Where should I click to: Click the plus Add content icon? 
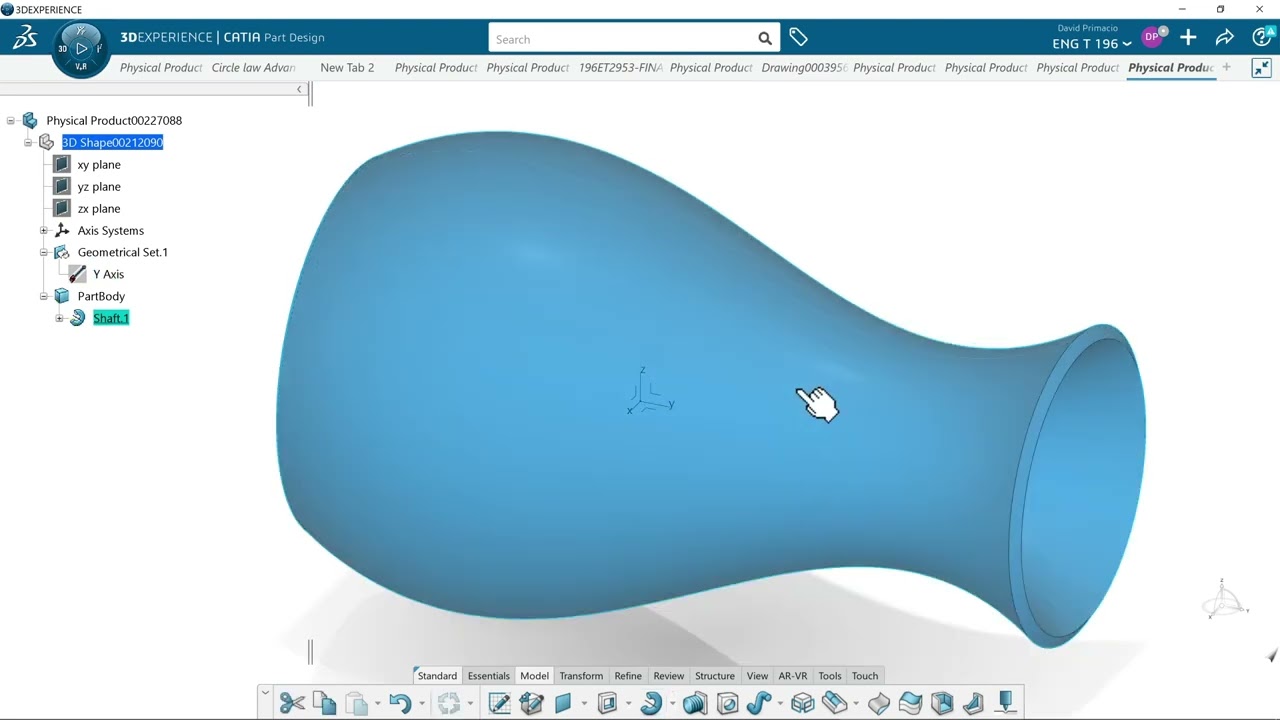click(1188, 38)
